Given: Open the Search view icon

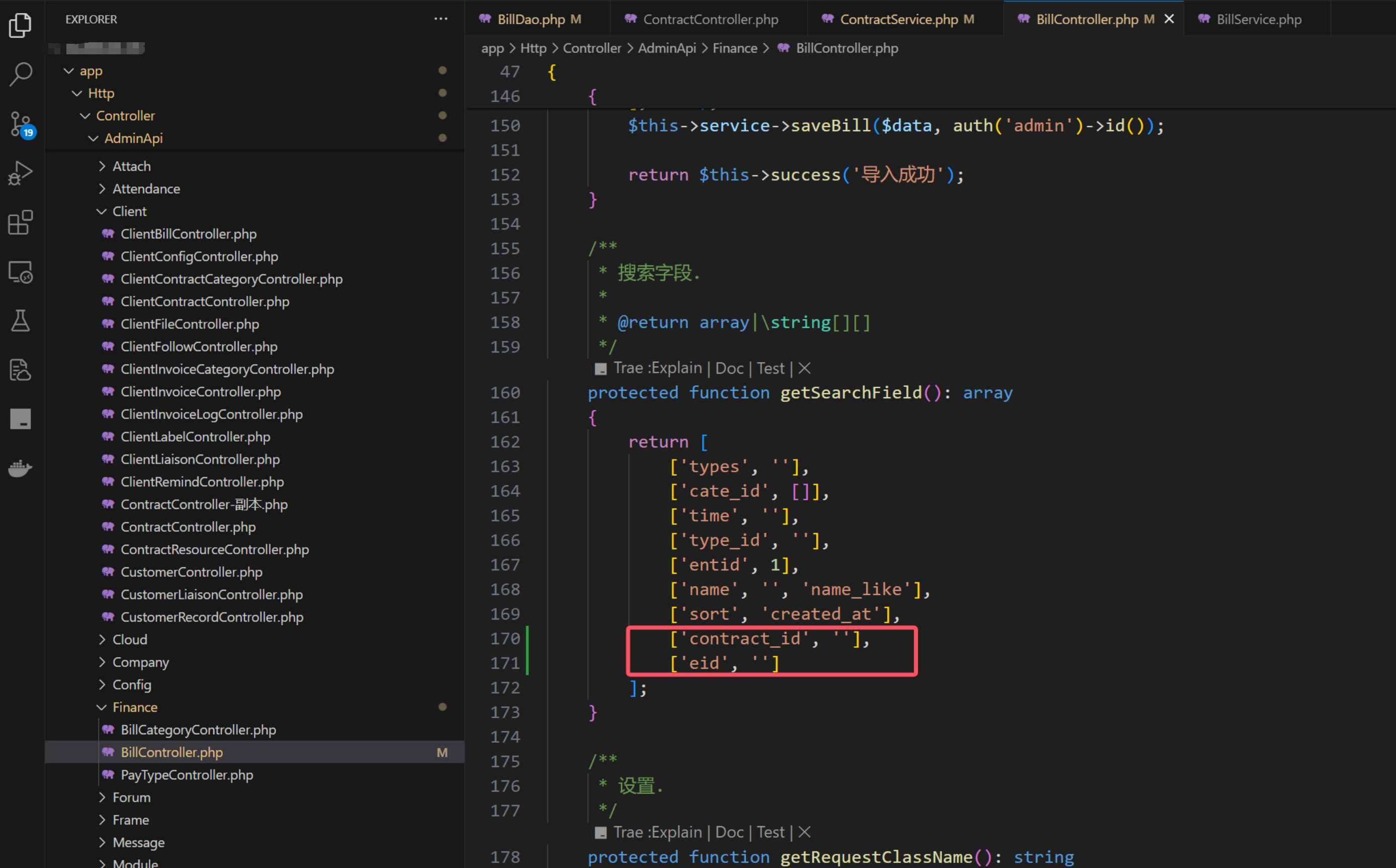Looking at the screenshot, I should (21, 74).
